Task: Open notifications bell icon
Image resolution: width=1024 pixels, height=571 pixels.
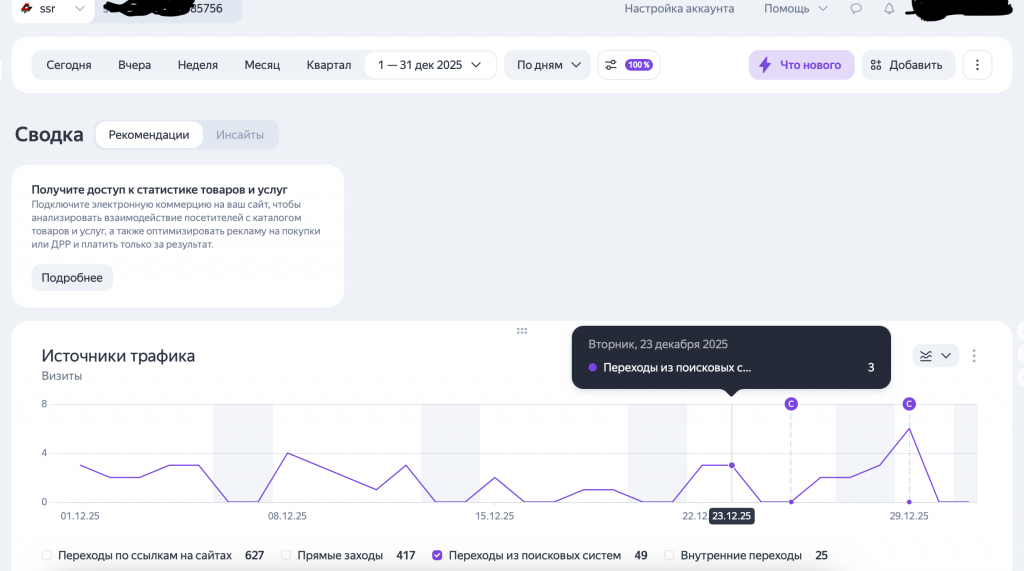Action: pyautogui.click(x=889, y=8)
